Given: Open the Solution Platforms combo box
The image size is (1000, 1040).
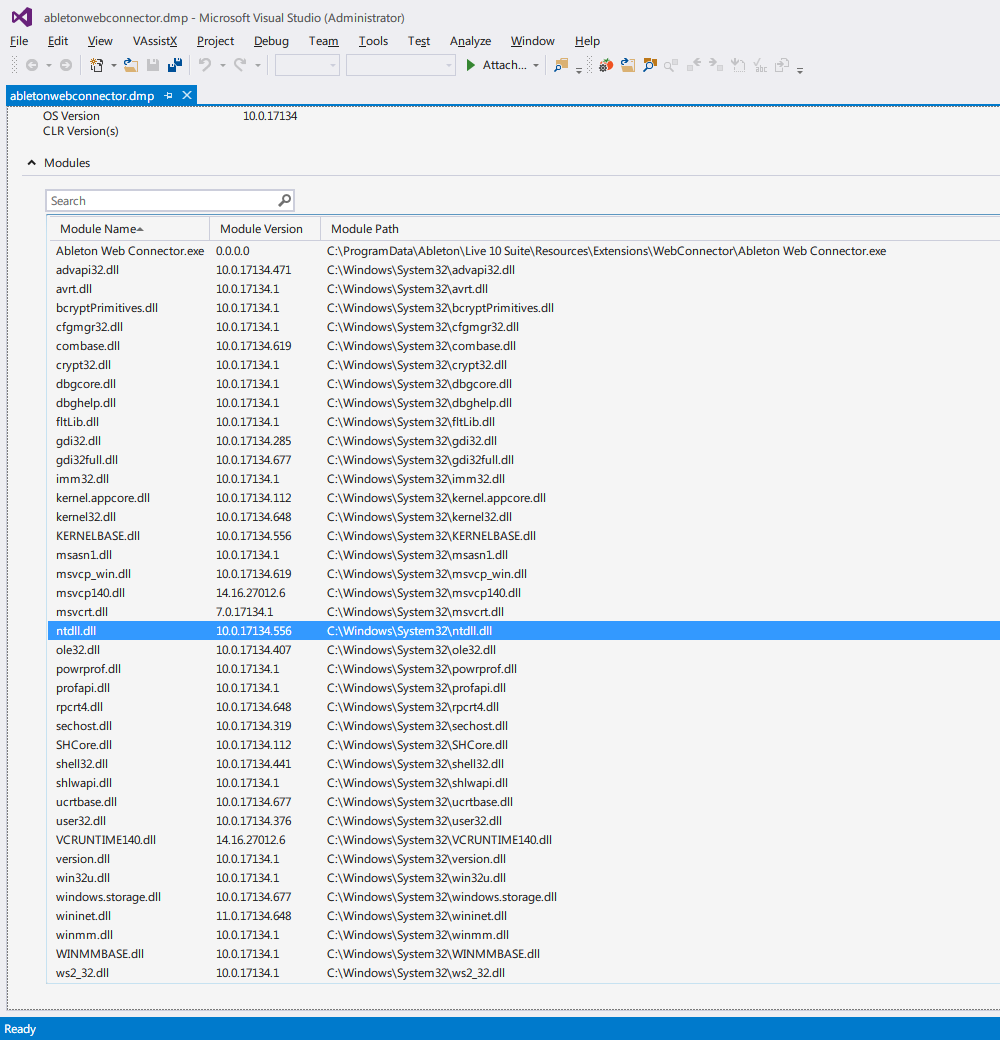Looking at the screenshot, I should 401,65.
